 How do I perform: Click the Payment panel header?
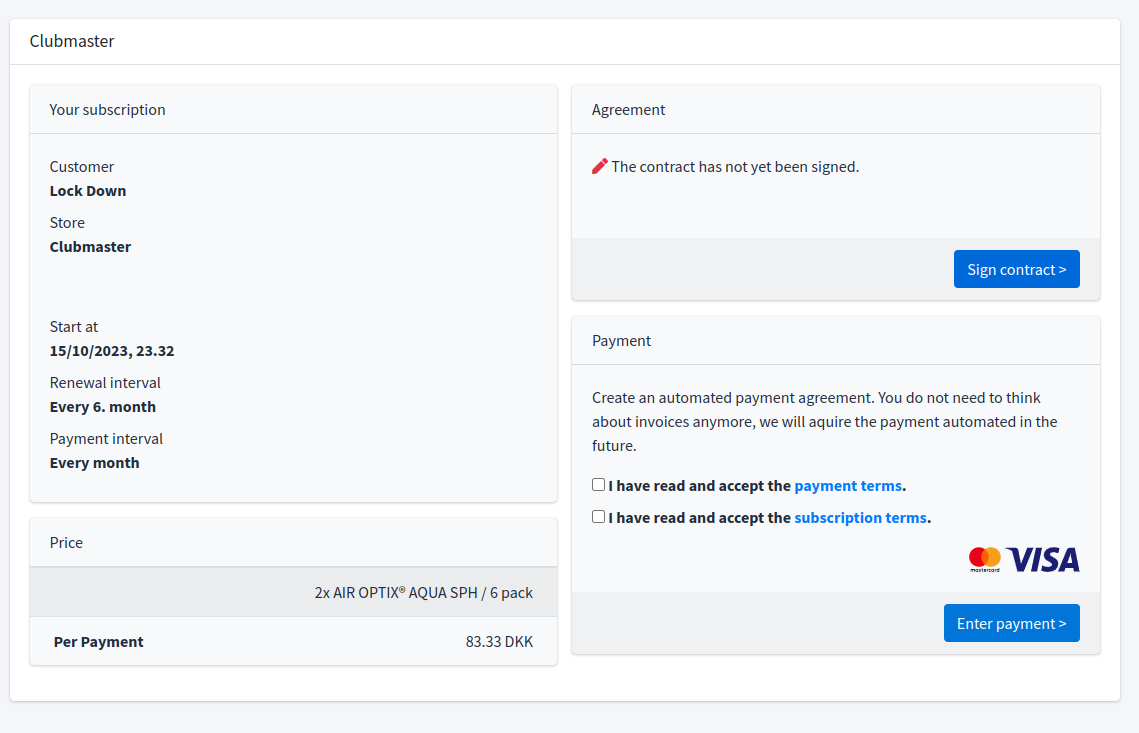click(621, 341)
